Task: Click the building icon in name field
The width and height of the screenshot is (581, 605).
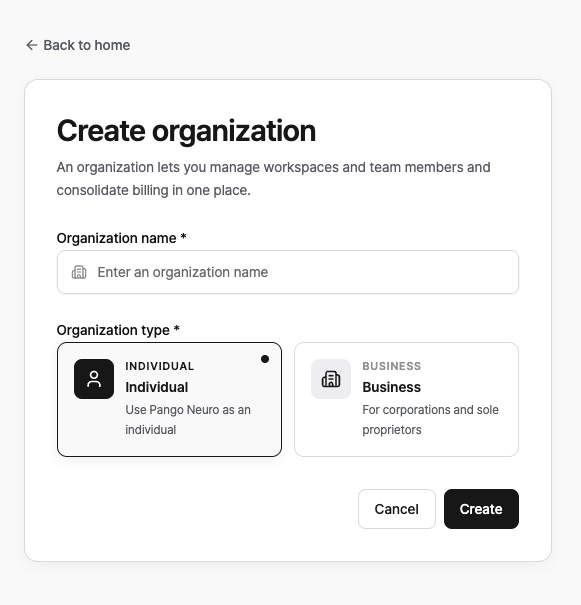Action: (x=79, y=272)
